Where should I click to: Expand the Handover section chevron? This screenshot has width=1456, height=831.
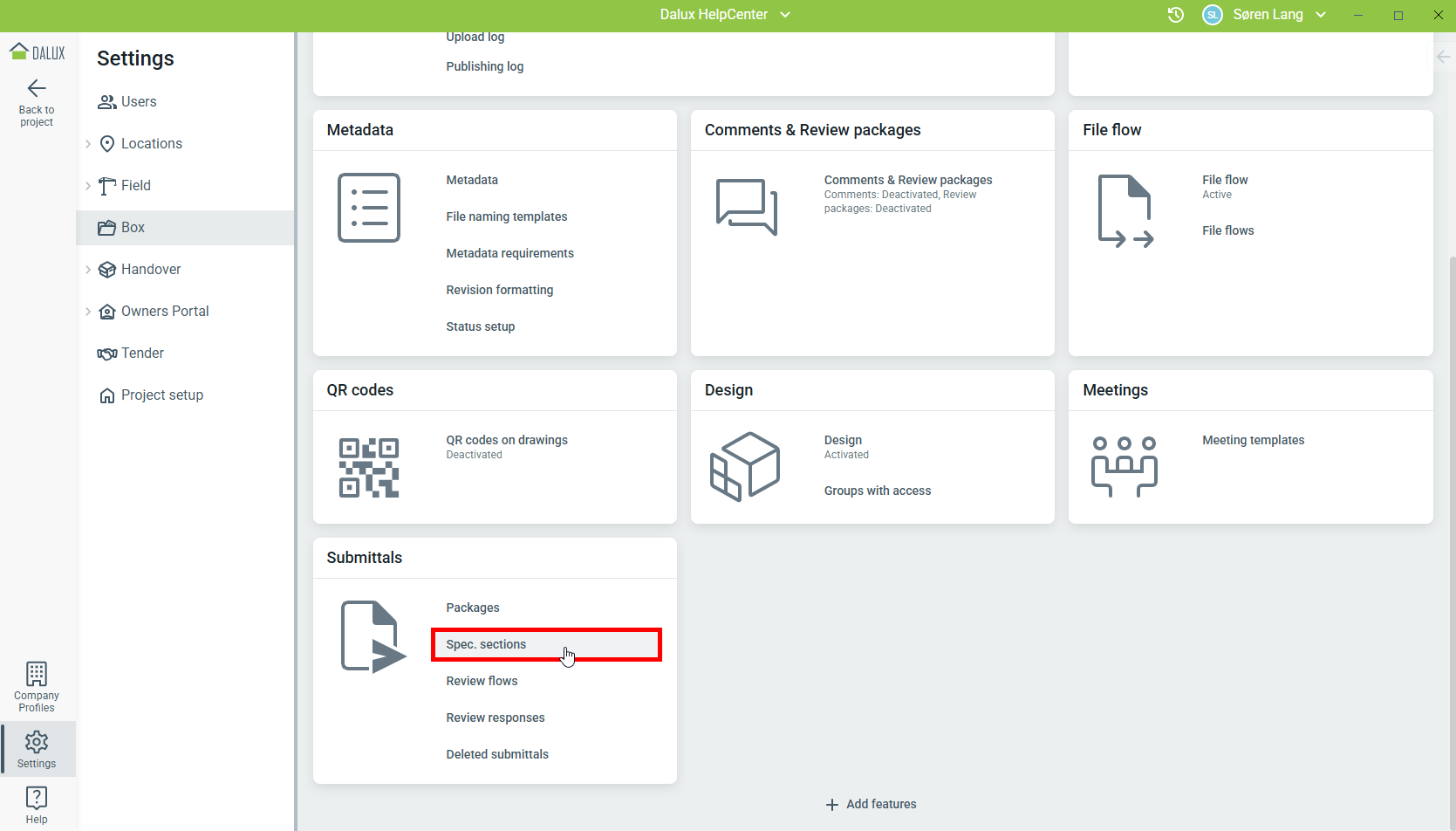click(x=88, y=270)
